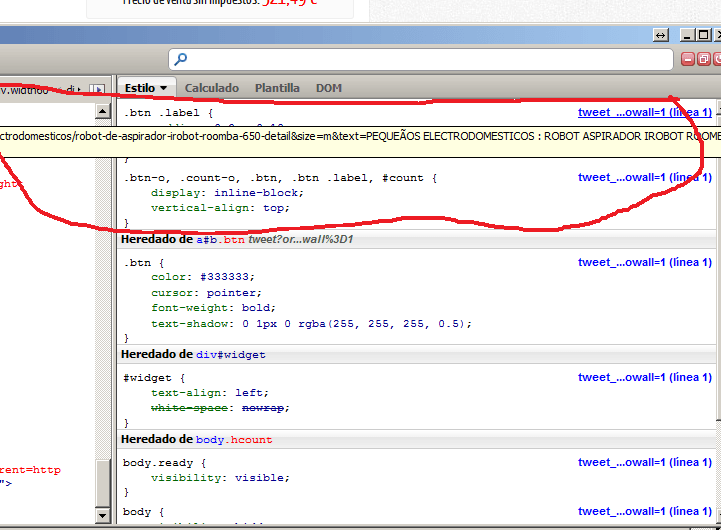
Task: Click the "display" property name
Action: click(175, 193)
